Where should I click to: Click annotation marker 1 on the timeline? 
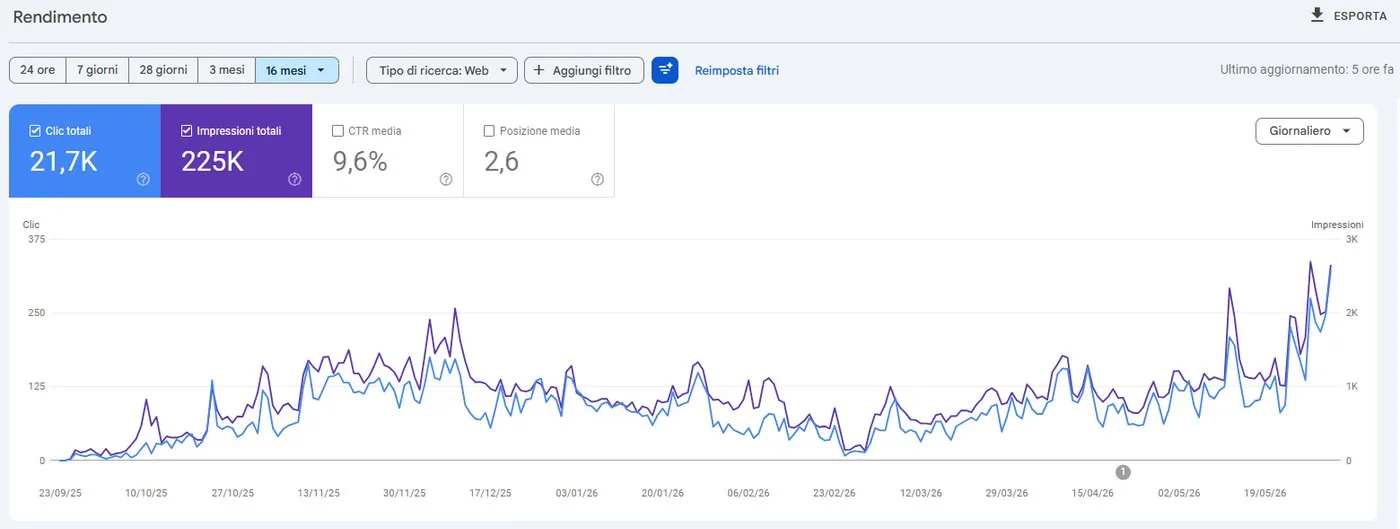point(1123,472)
